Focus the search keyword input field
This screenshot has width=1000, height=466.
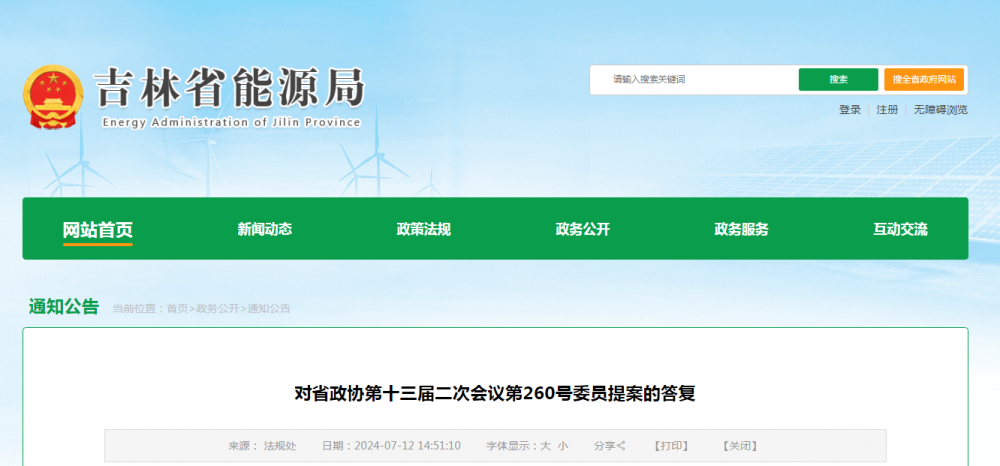[700, 80]
